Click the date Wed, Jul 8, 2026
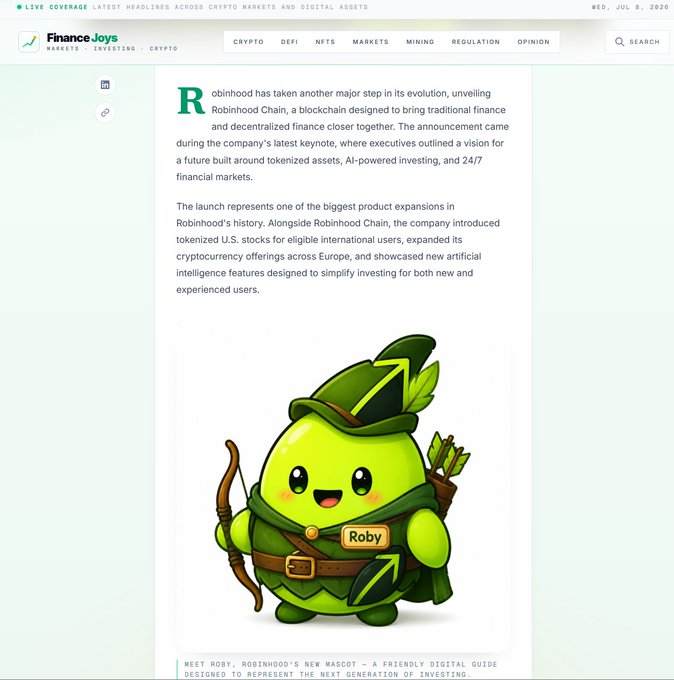The width and height of the screenshot is (674, 680). pyautogui.click(x=630, y=7)
